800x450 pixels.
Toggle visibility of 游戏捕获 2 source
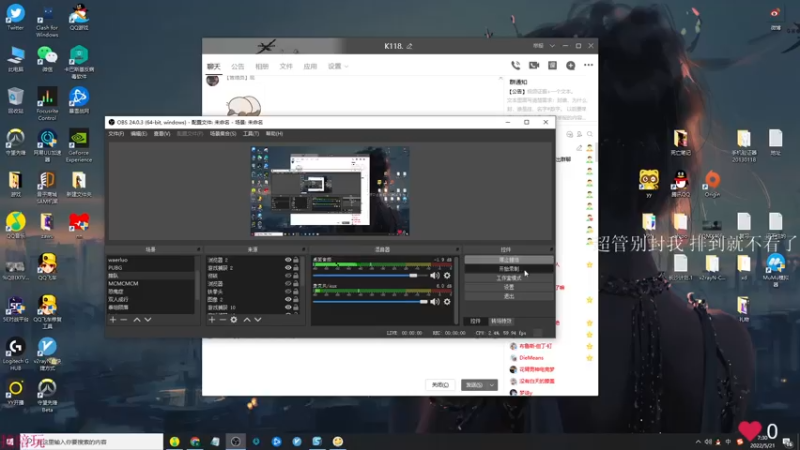288,268
